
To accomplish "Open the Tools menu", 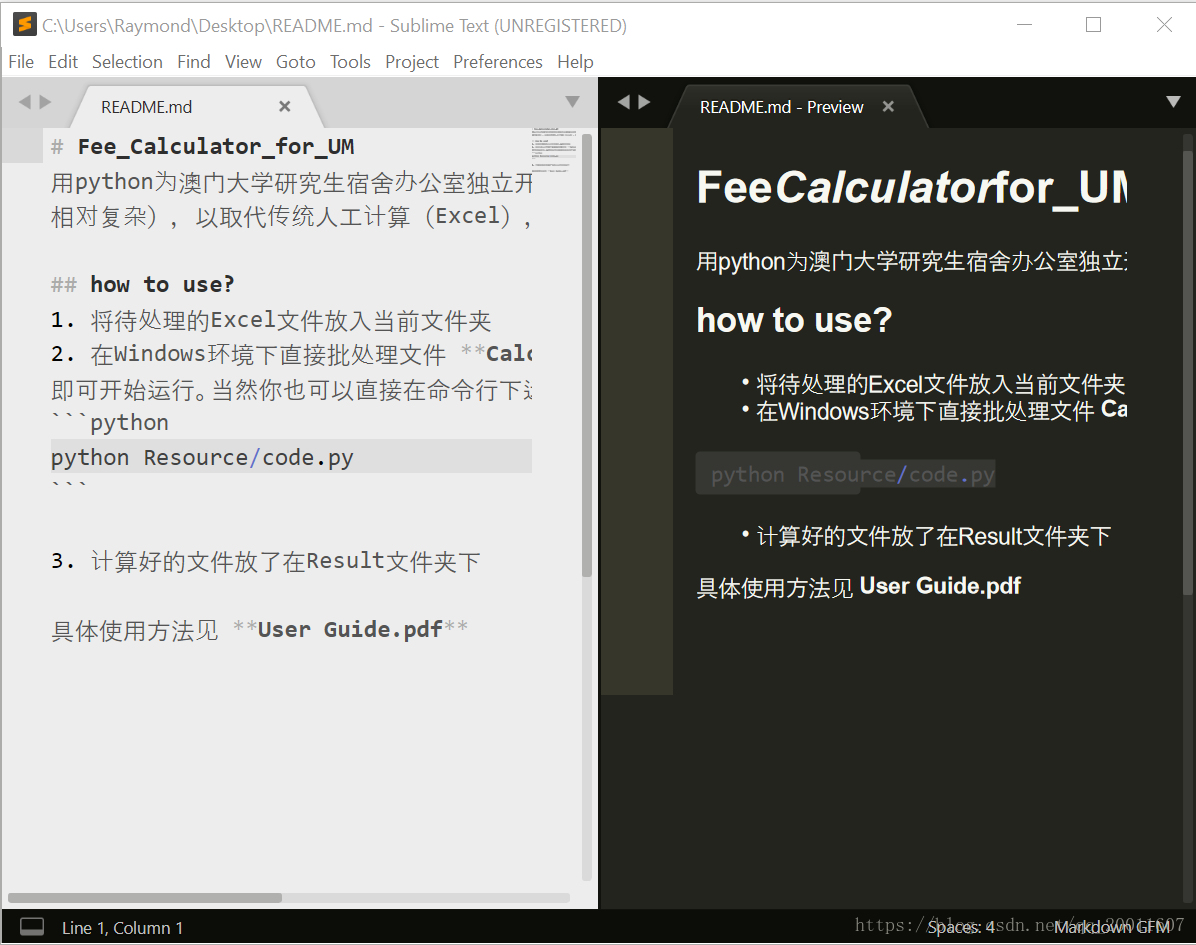I will coord(350,62).
